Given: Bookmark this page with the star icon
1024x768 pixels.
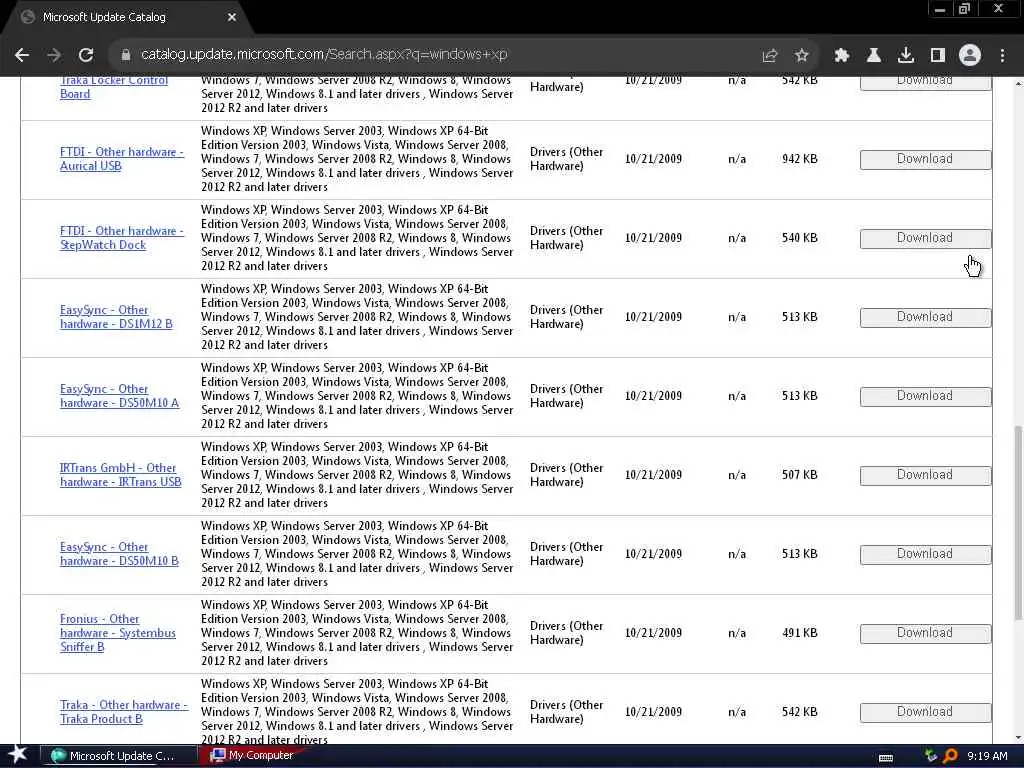Looking at the screenshot, I should (x=802, y=55).
